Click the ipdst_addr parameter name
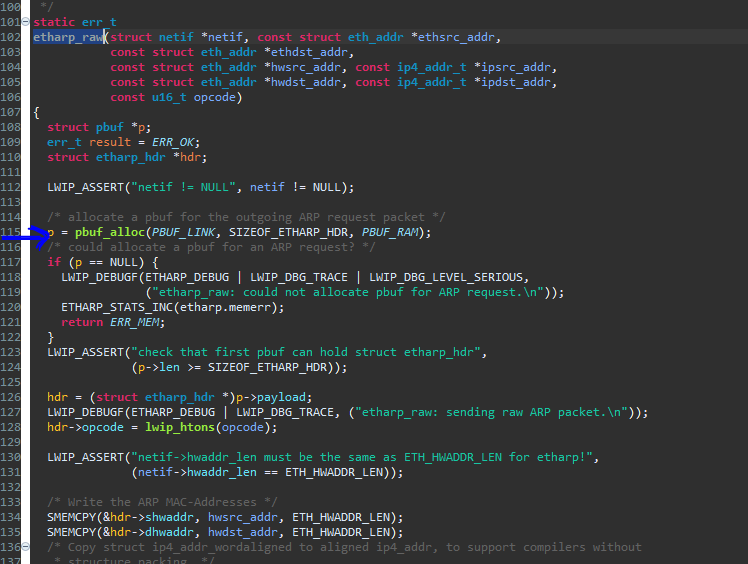The image size is (748, 564). click(516, 83)
